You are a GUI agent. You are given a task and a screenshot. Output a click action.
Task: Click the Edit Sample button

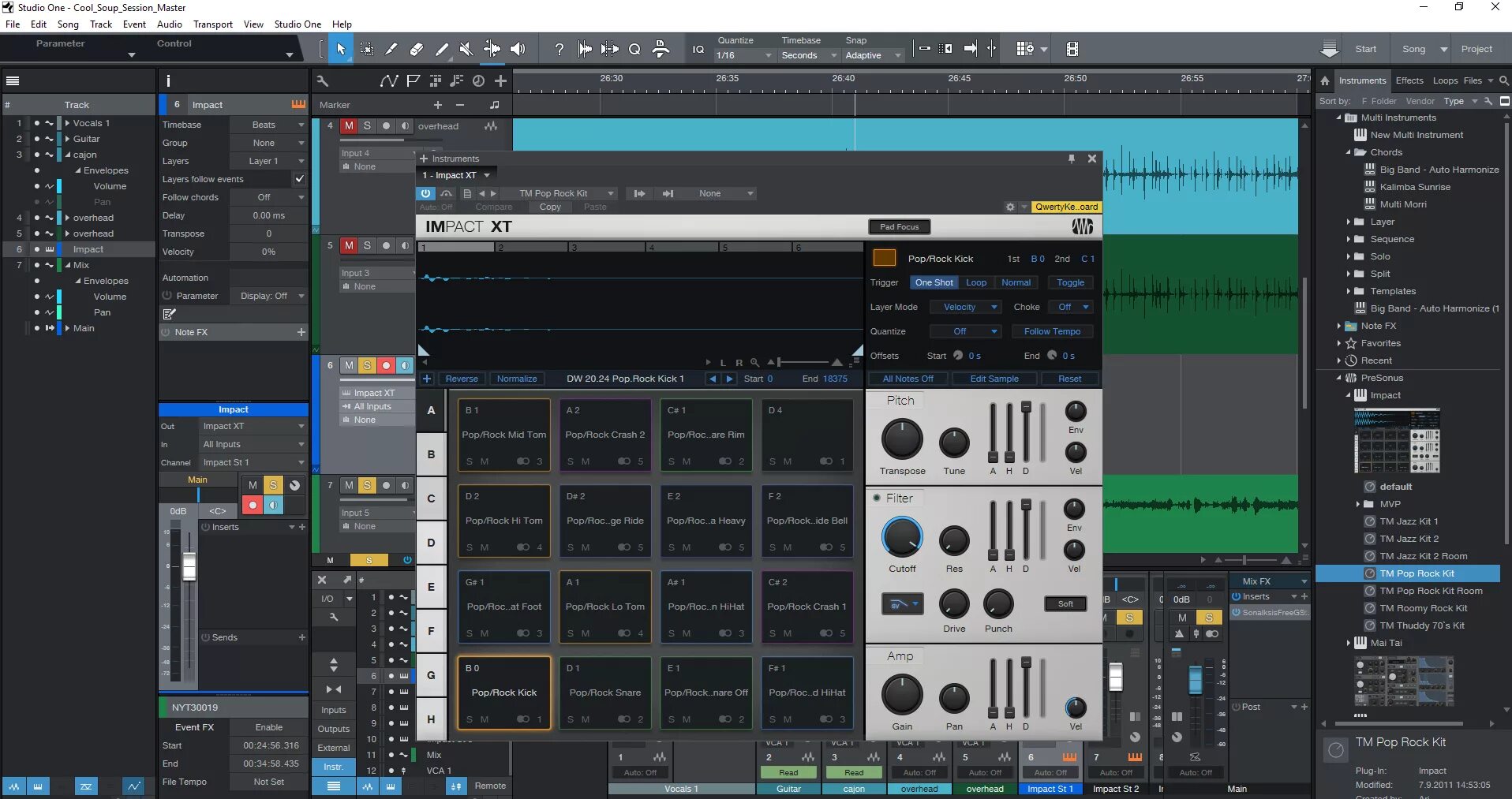[994, 379]
